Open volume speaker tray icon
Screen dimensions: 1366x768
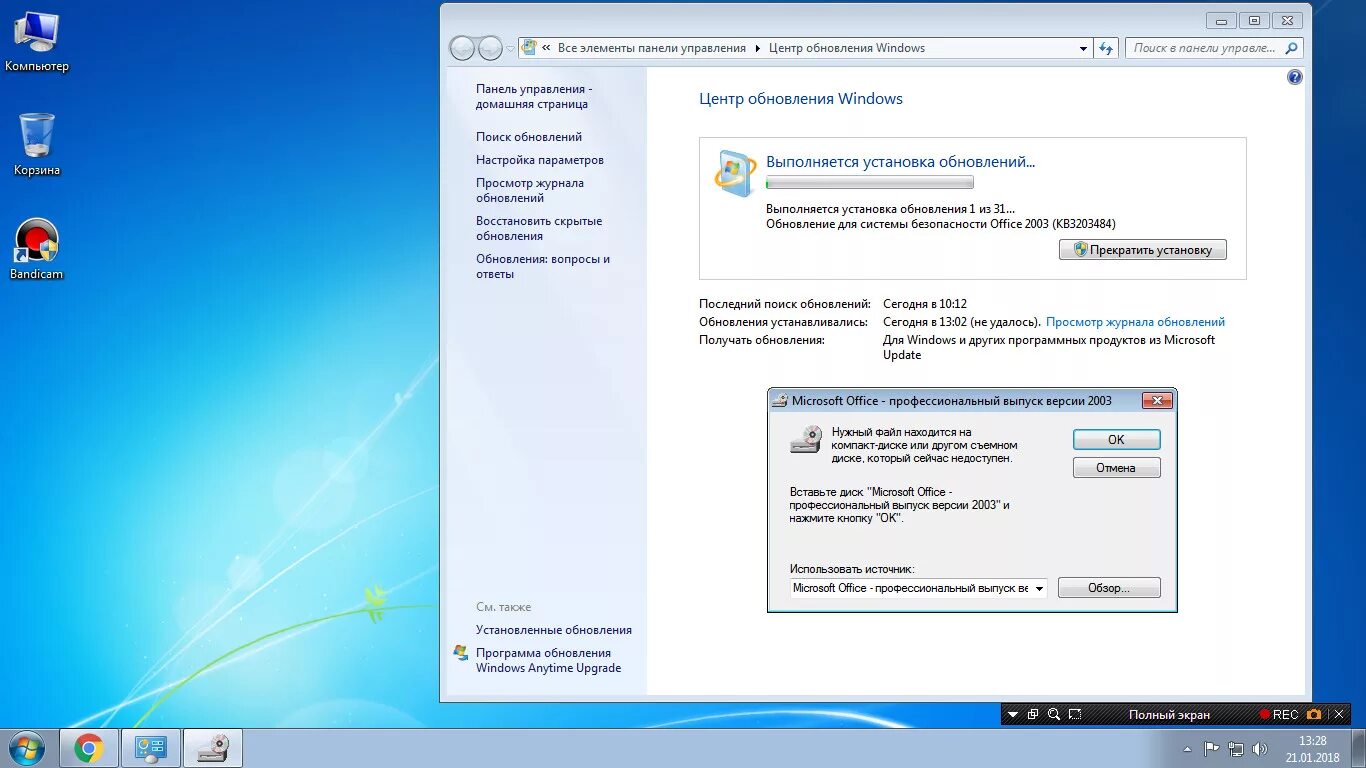pos(1260,748)
